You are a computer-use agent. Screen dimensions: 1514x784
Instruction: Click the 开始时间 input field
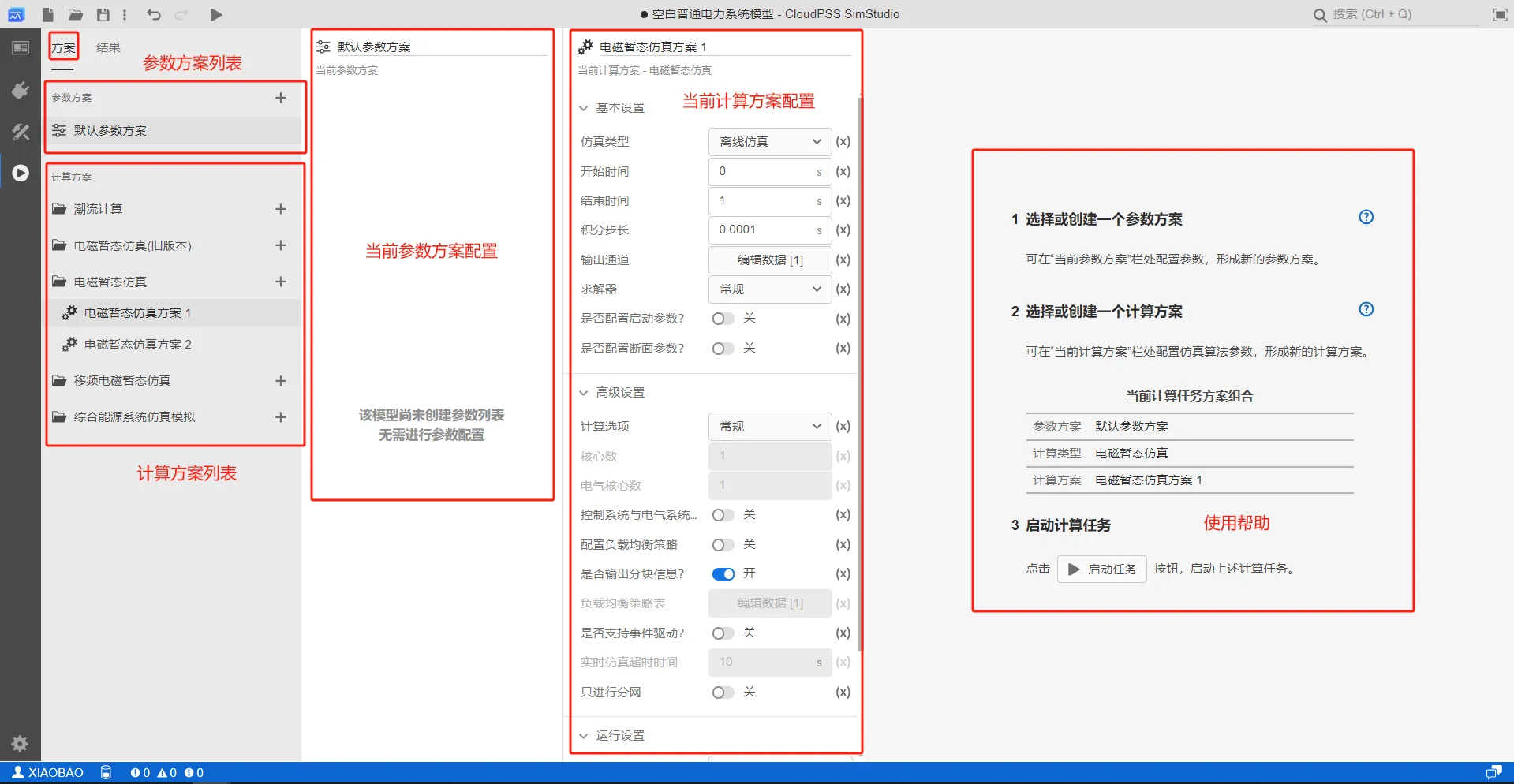pyautogui.click(x=770, y=172)
